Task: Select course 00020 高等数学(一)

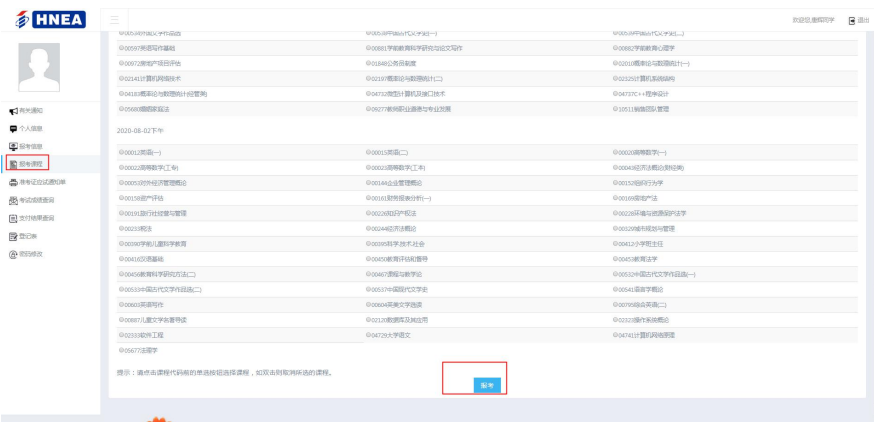Action: (641, 153)
